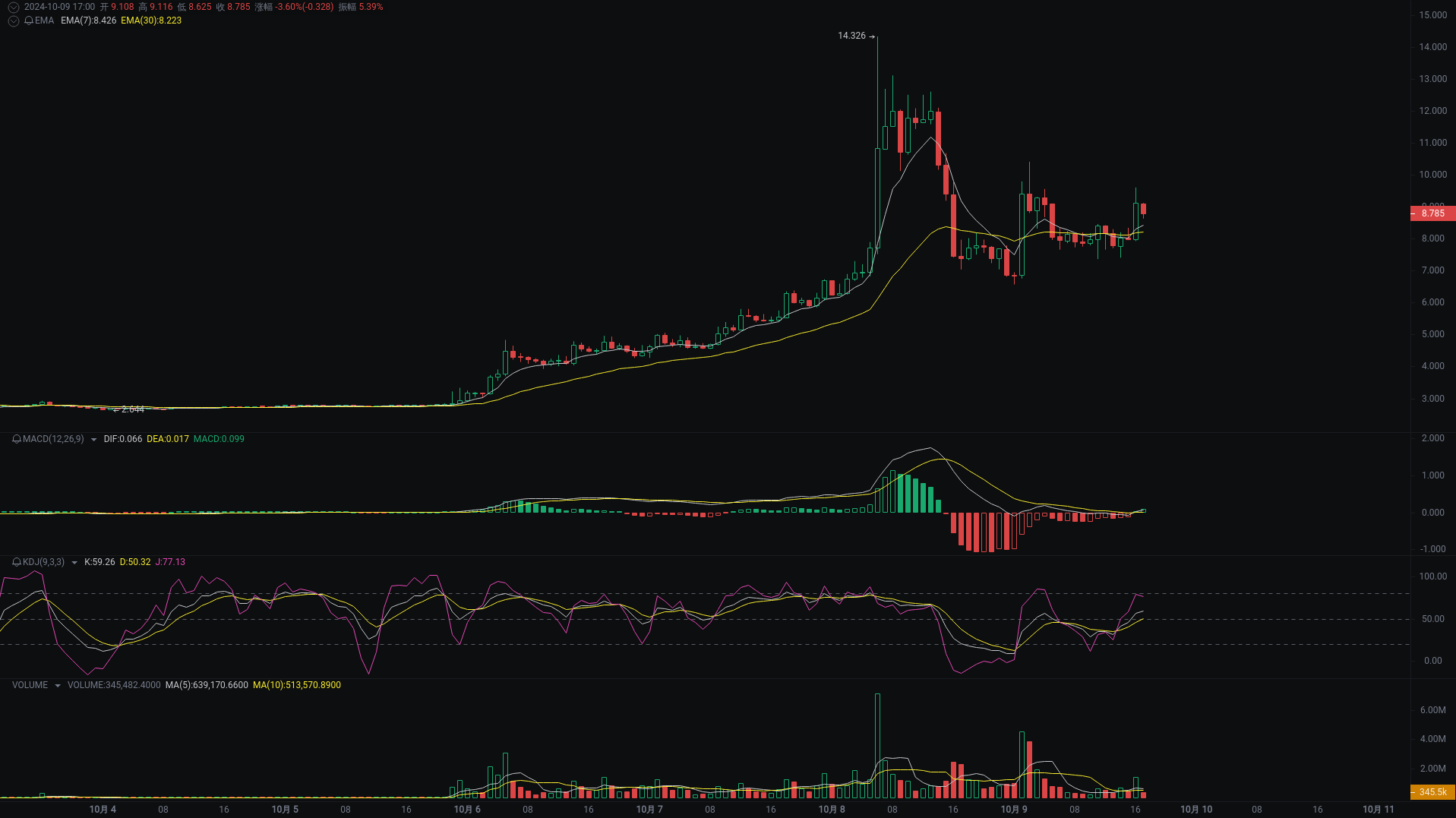
Task: Click the 10月 11 date label on the time axis
Action: point(1379,810)
